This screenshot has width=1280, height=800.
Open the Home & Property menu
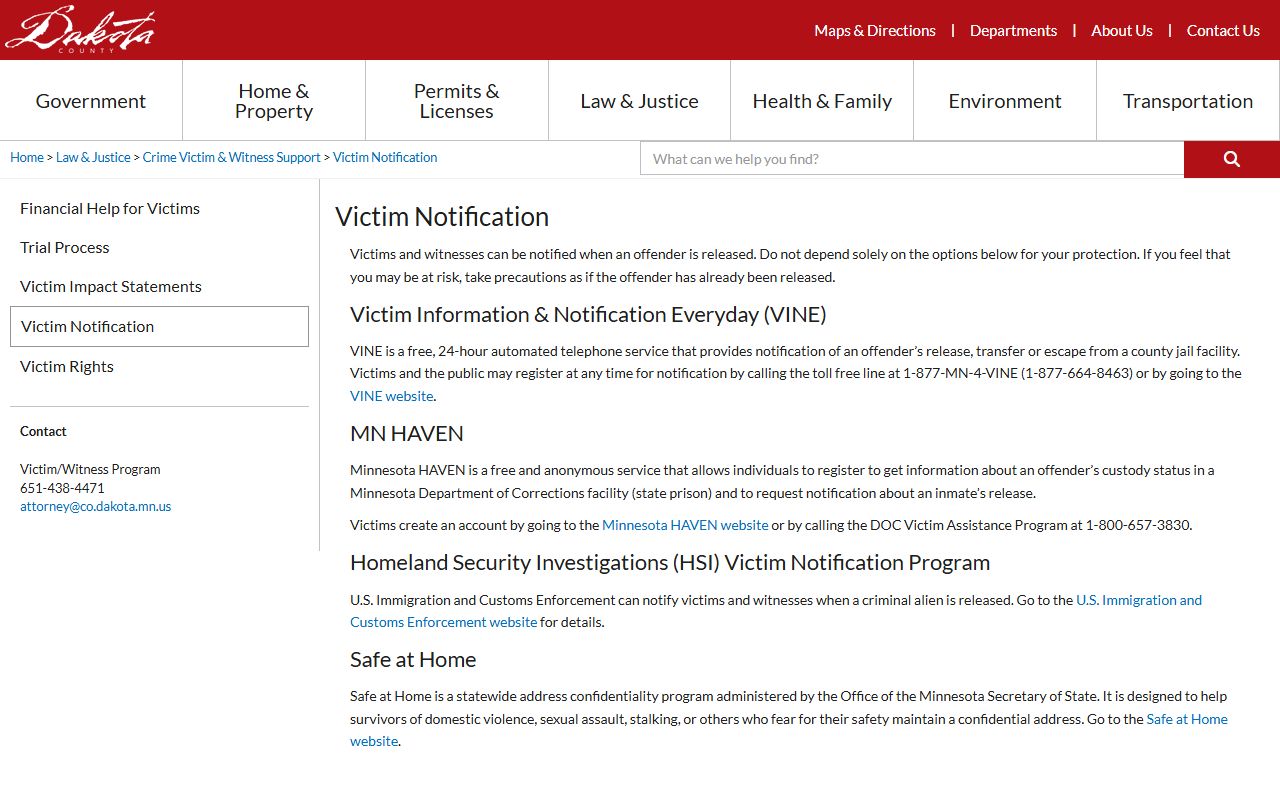click(x=274, y=101)
